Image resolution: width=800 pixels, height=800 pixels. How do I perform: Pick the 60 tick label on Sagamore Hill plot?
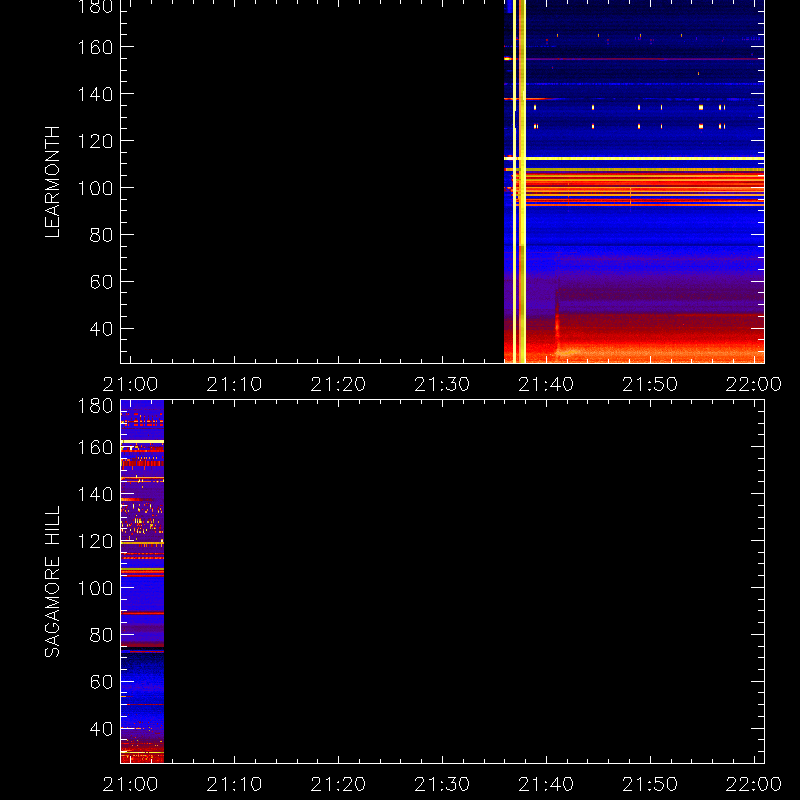coord(102,682)
